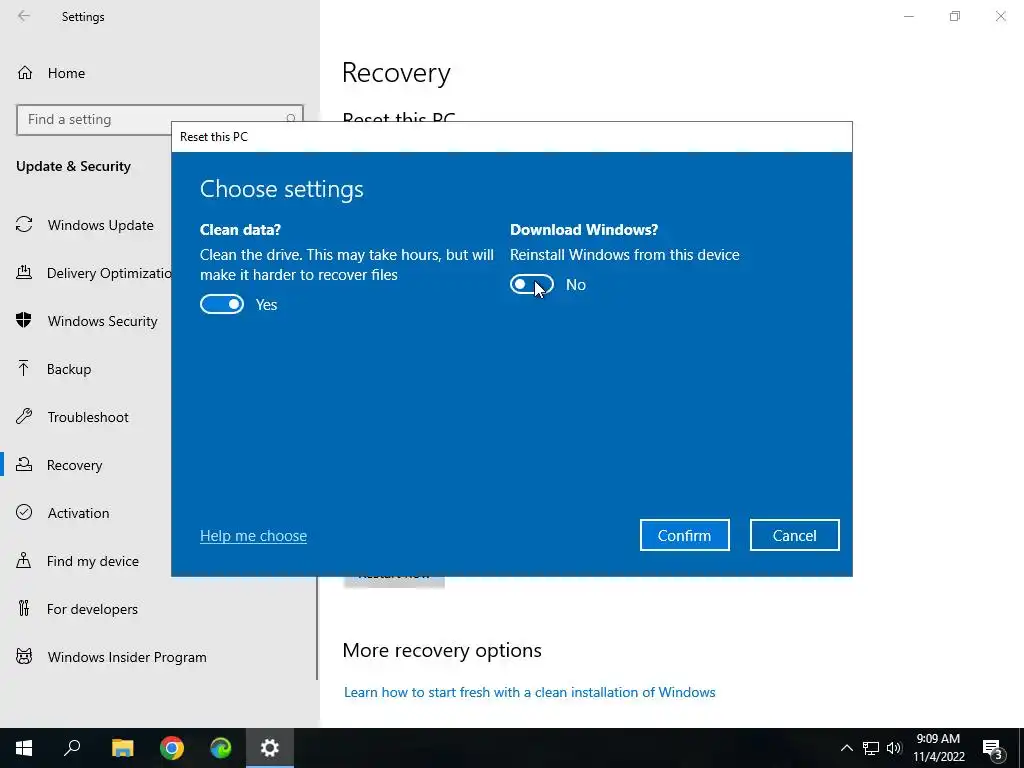Click the Delivery Optimization icon
1024x768 pixels.
click(24, 272)
